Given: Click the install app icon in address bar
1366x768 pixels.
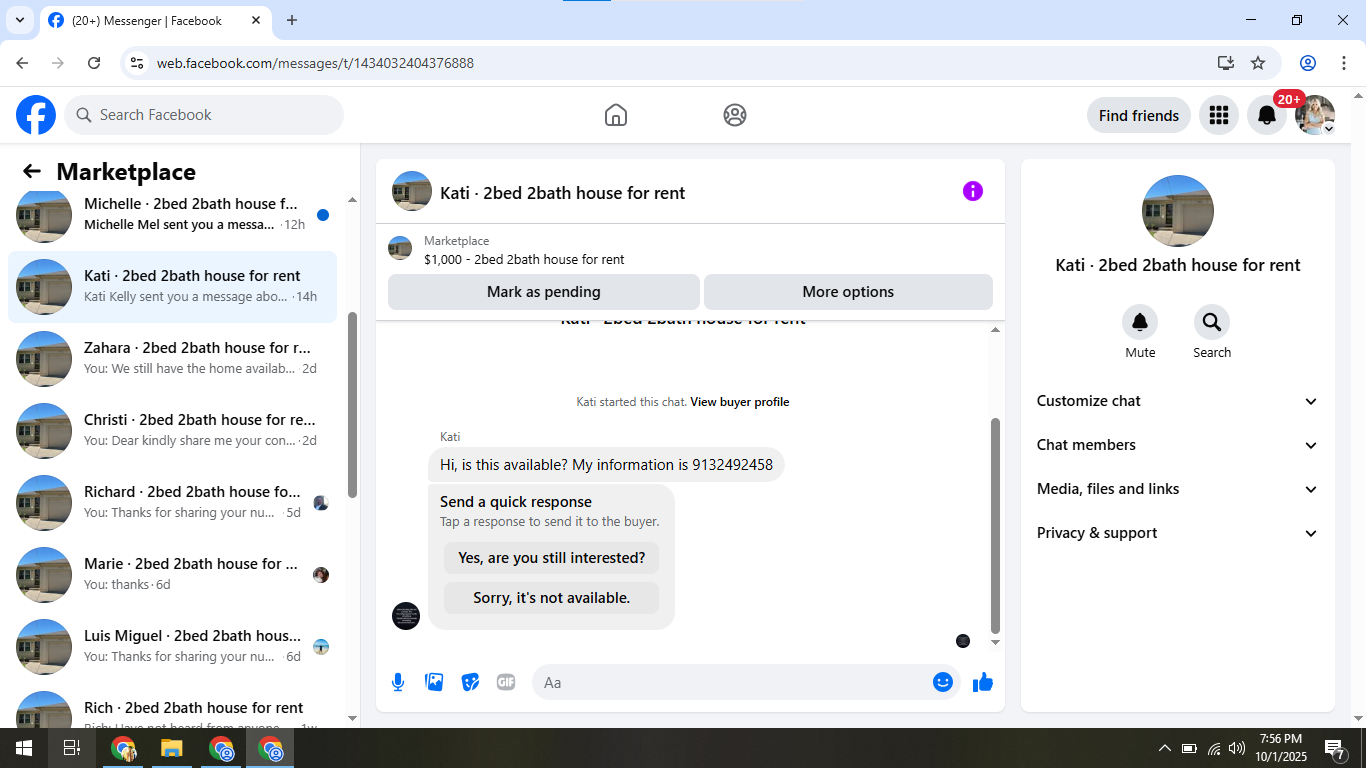Looking at the screenshot, I should pos(1226,63).
